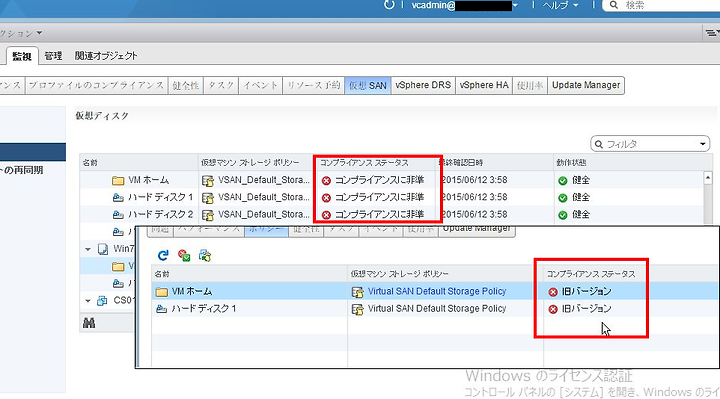Click the red error icon in ハード ディスク 1 upper row
This screenshot has width=720, height=399.
coord(326,198)
